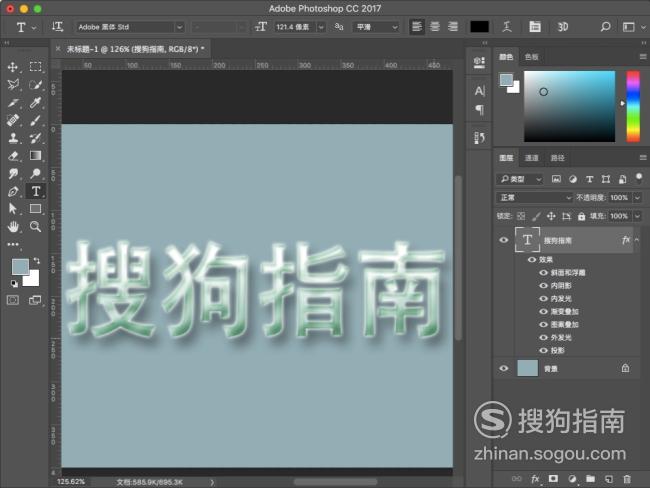Hide the 内阴影 effect
This screenshot has height=488, width=650.
tap(543, 285)
